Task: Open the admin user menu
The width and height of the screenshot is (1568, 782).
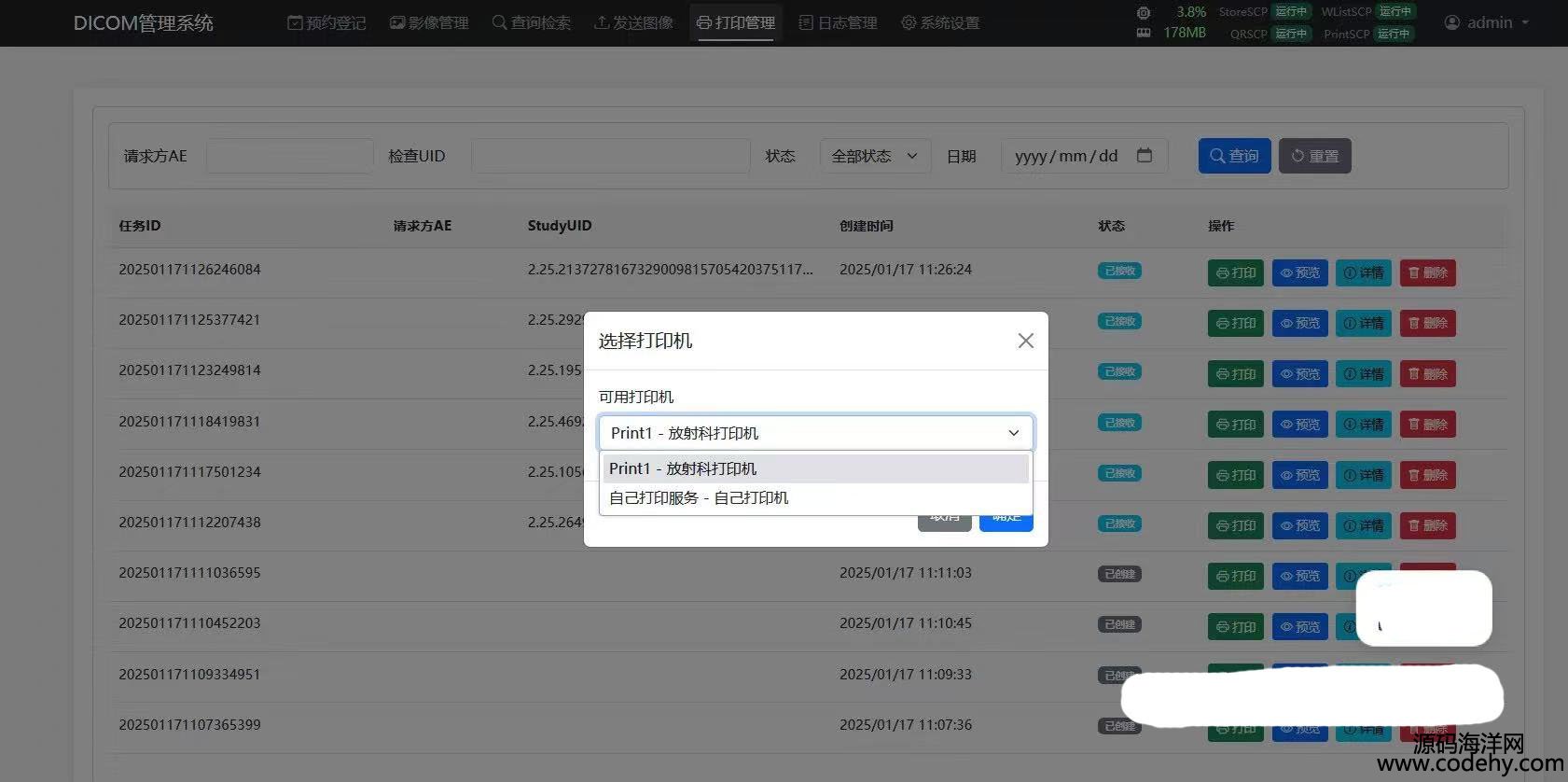Action: 1487,22
